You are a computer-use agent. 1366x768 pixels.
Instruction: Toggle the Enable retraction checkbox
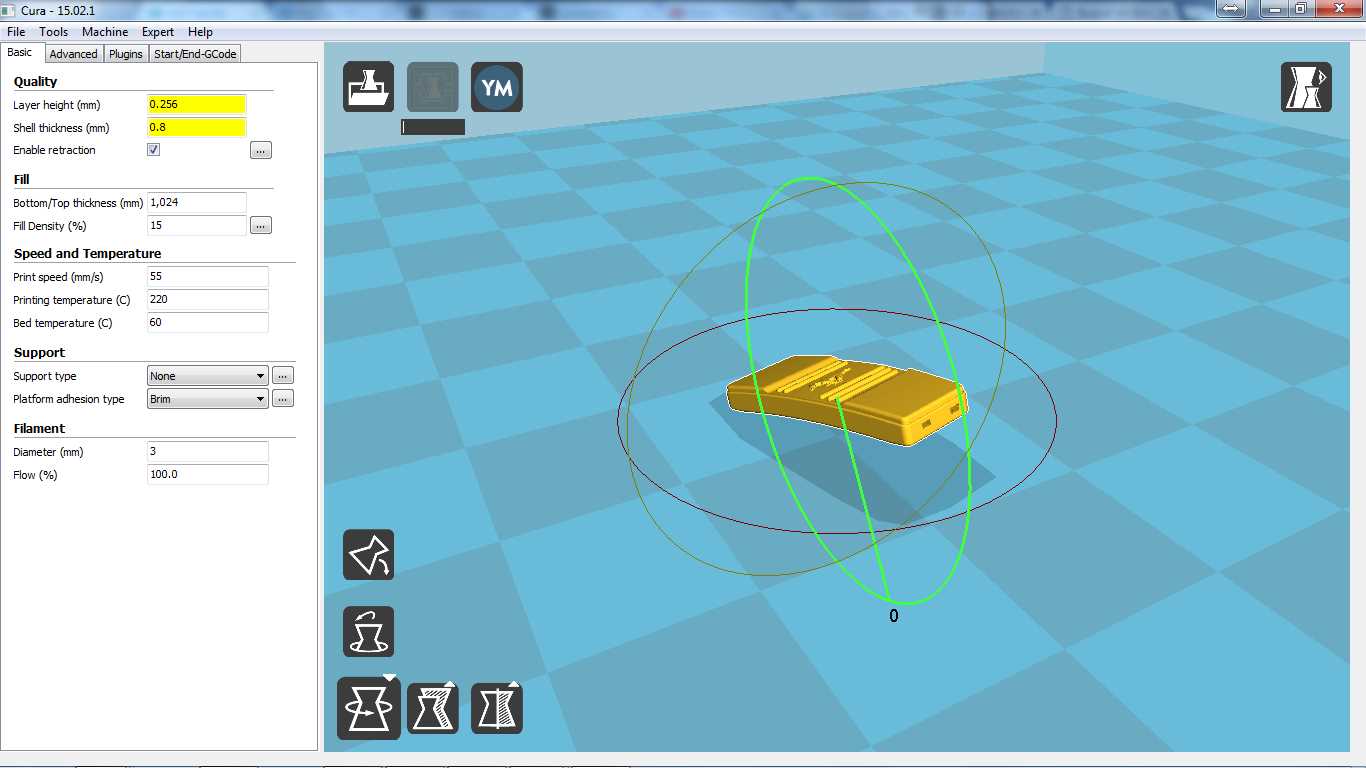click(x=153, y=150)
